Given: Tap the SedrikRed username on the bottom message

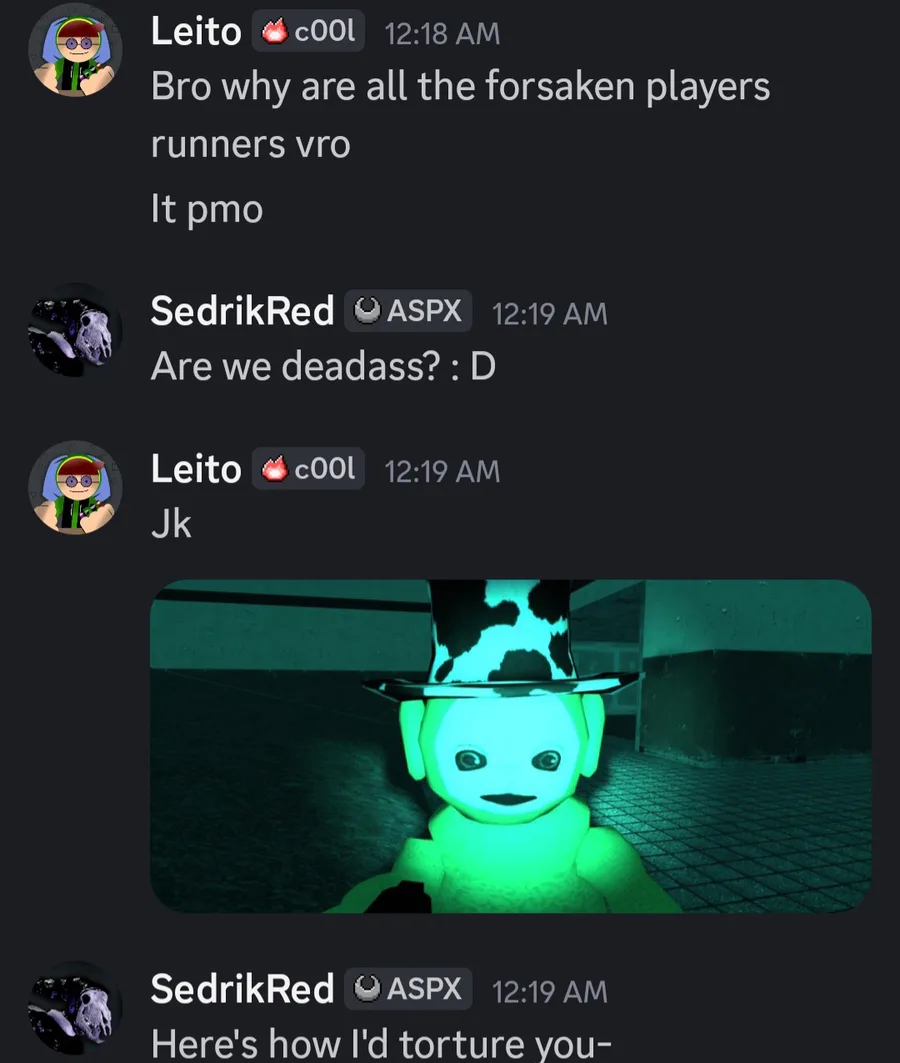Looking at the screenshot, I should coord(242,989).
